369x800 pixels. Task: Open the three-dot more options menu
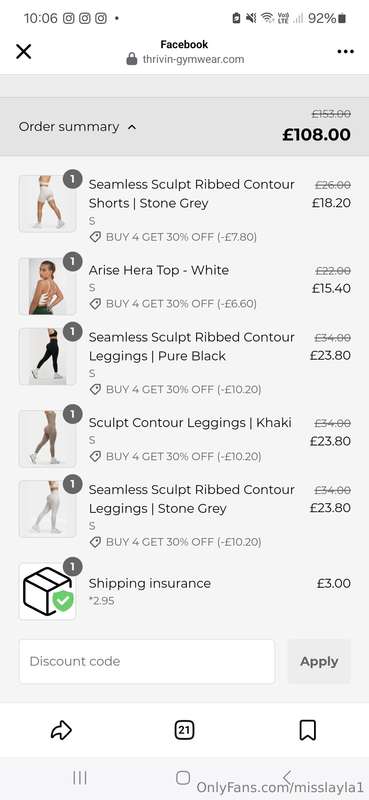(x=346, y=52)
